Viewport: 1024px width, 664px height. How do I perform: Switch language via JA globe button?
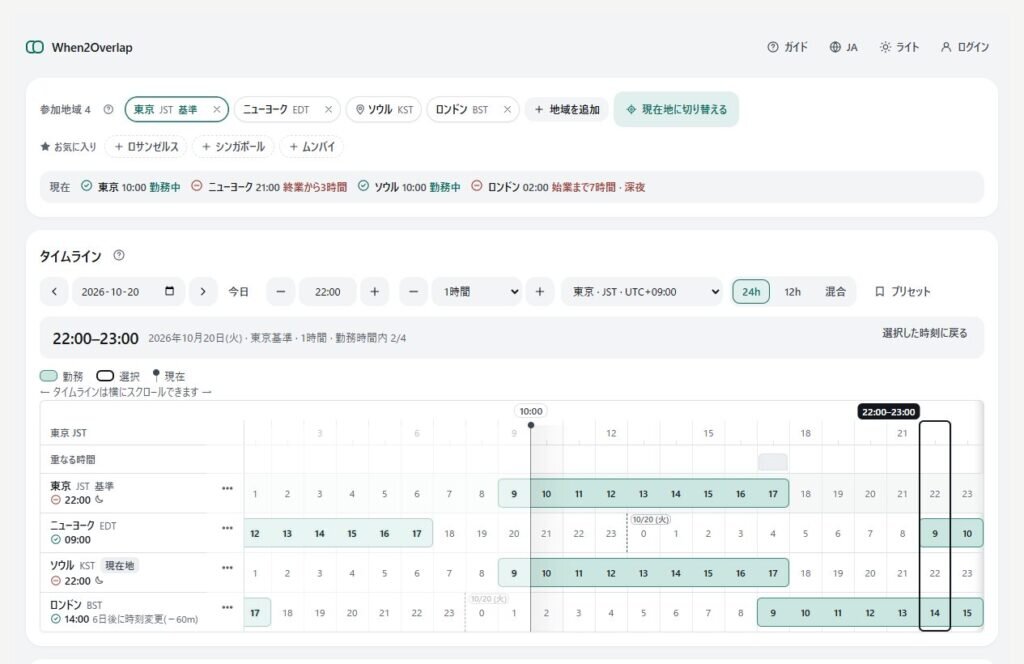[x=843, y=47]
